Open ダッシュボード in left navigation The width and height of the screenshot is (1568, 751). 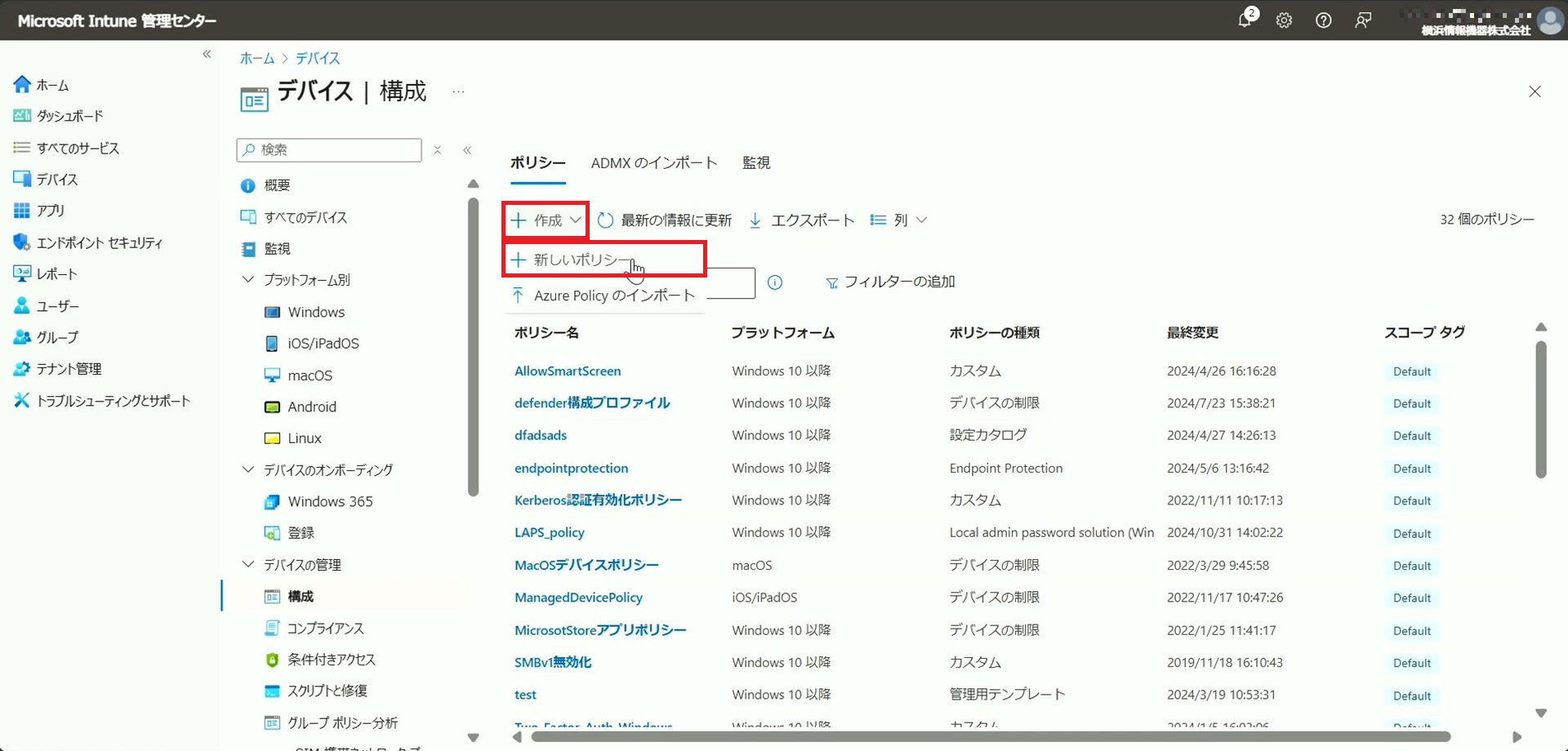[x=59, y=116]
